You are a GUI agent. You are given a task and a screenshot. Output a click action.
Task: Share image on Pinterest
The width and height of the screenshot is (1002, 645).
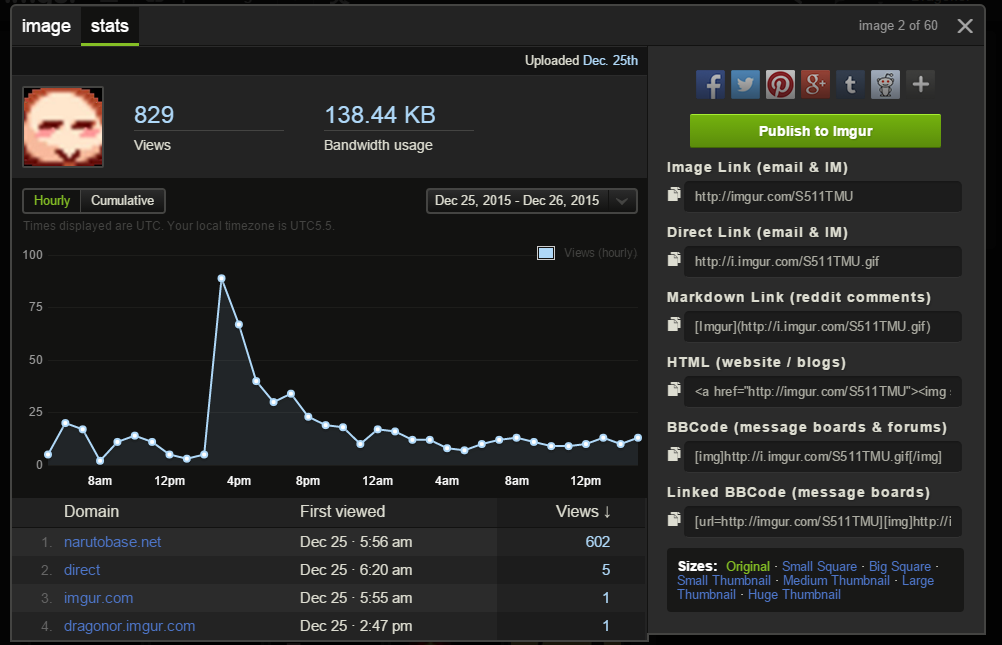coord(780,84)
